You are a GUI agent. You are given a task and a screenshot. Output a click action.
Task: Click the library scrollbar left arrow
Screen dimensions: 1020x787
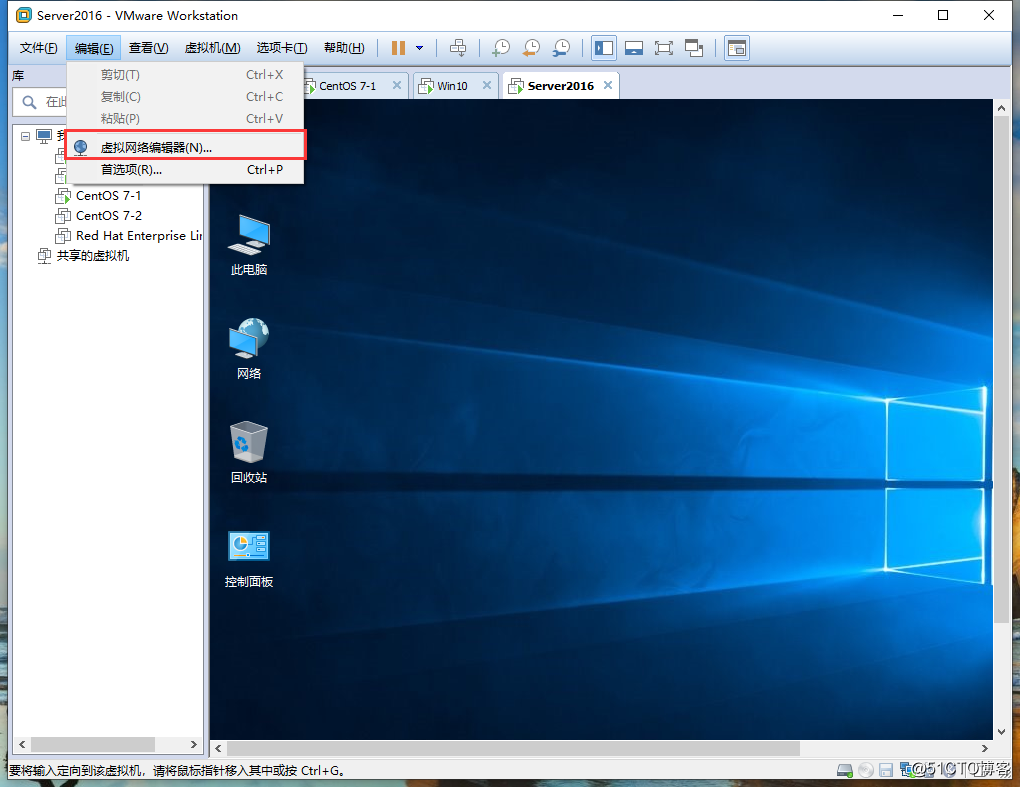[22, 745]
